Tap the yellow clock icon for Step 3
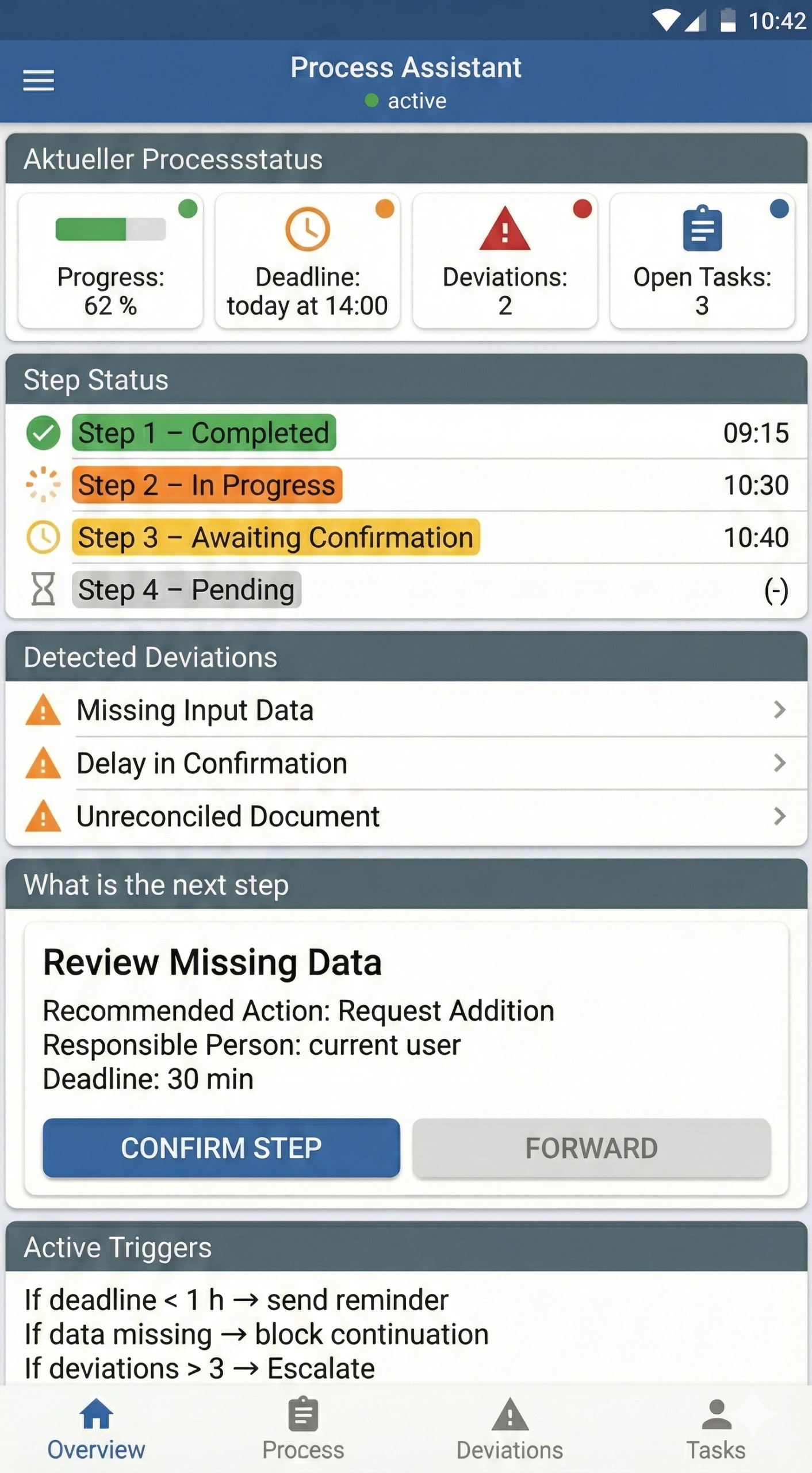This screenshot has width=812, height=1473. [43, 537]
